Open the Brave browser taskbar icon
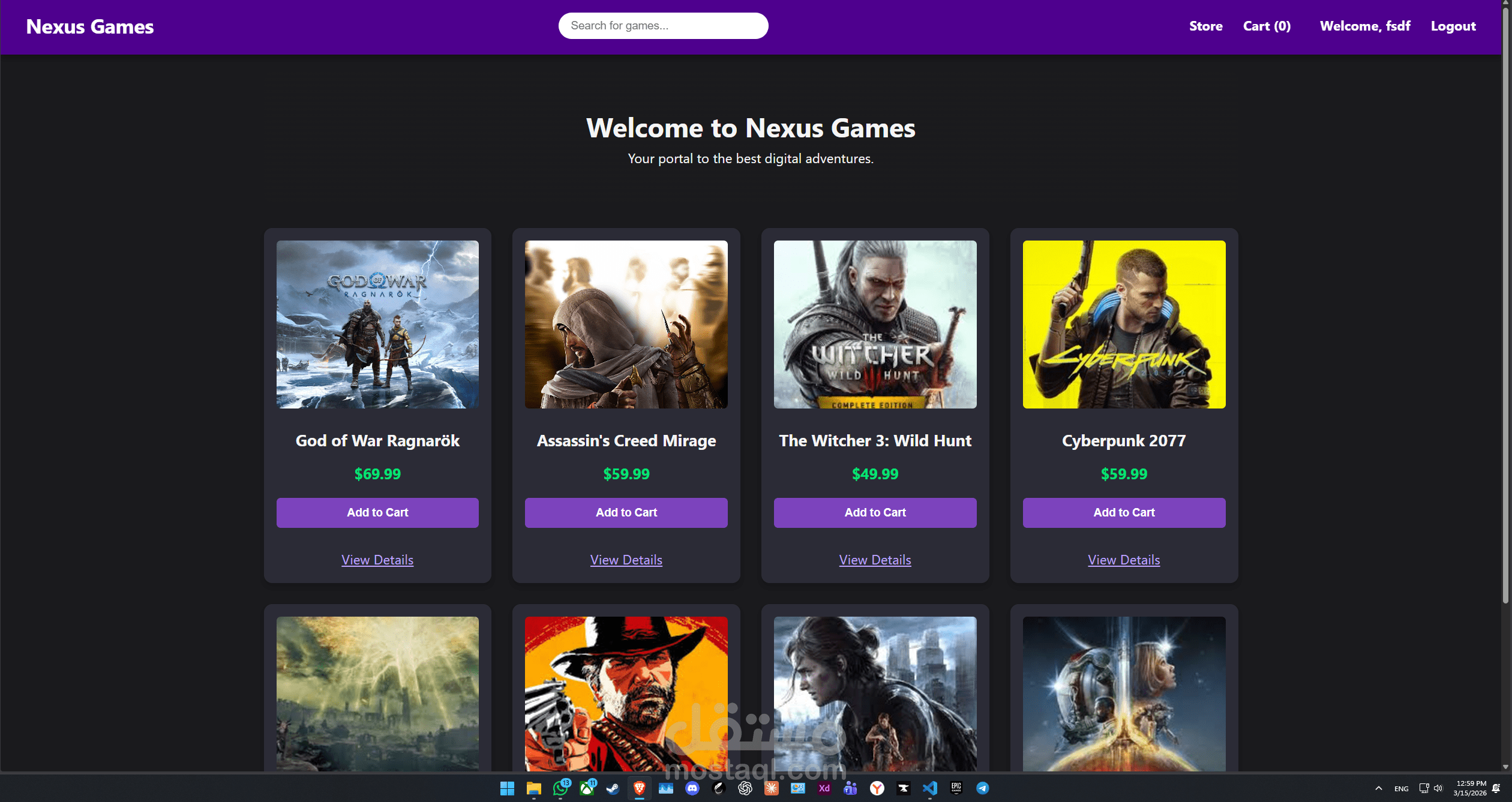This screenshot has width=1512, height=802. coord(639,788)
